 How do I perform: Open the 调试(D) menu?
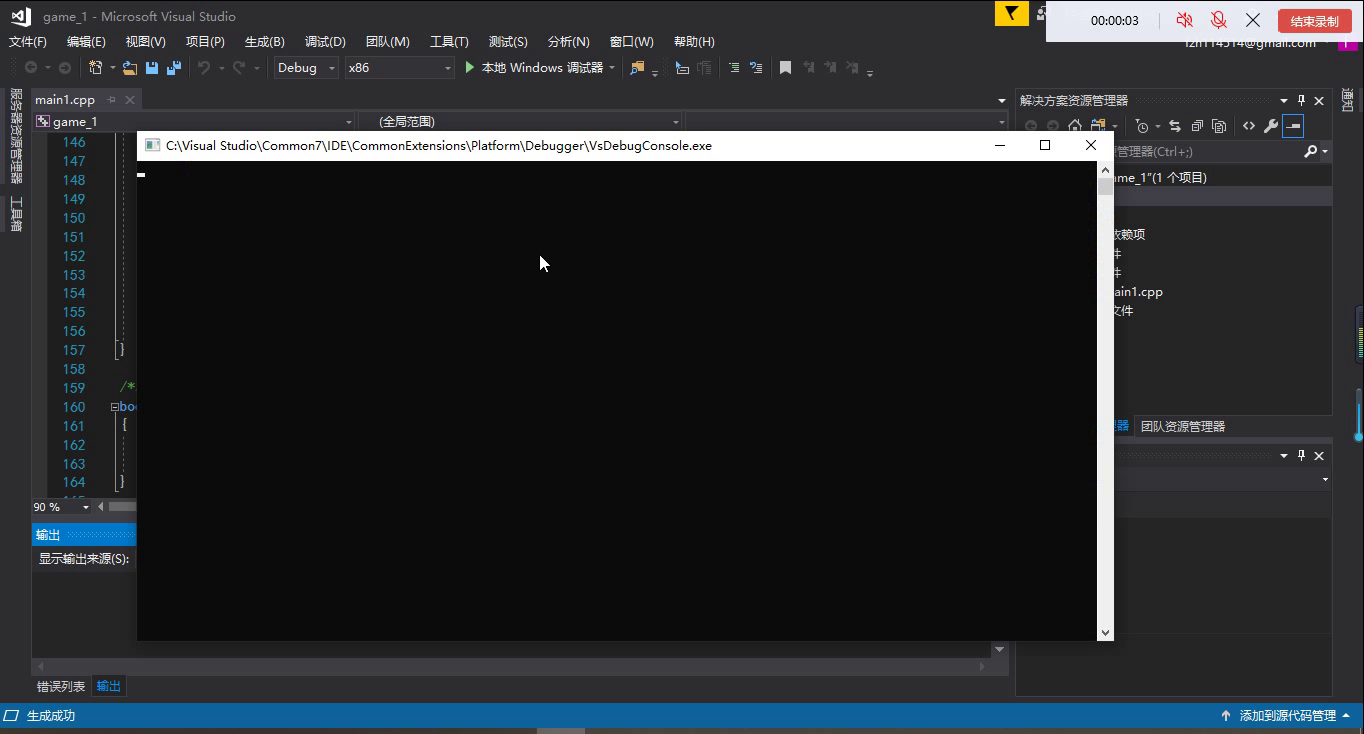325,41
